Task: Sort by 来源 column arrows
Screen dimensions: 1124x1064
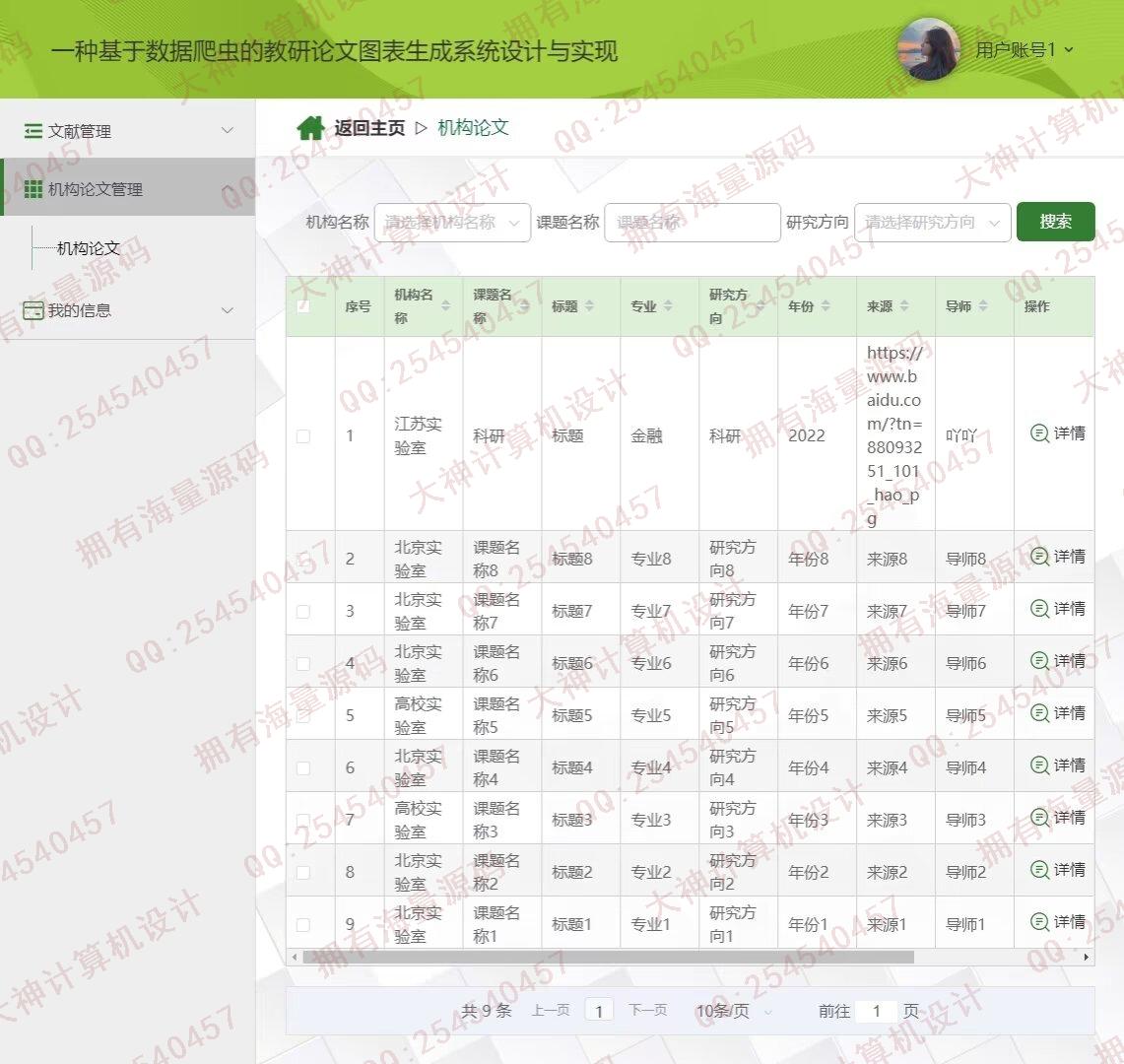Action: click(904, 305)
